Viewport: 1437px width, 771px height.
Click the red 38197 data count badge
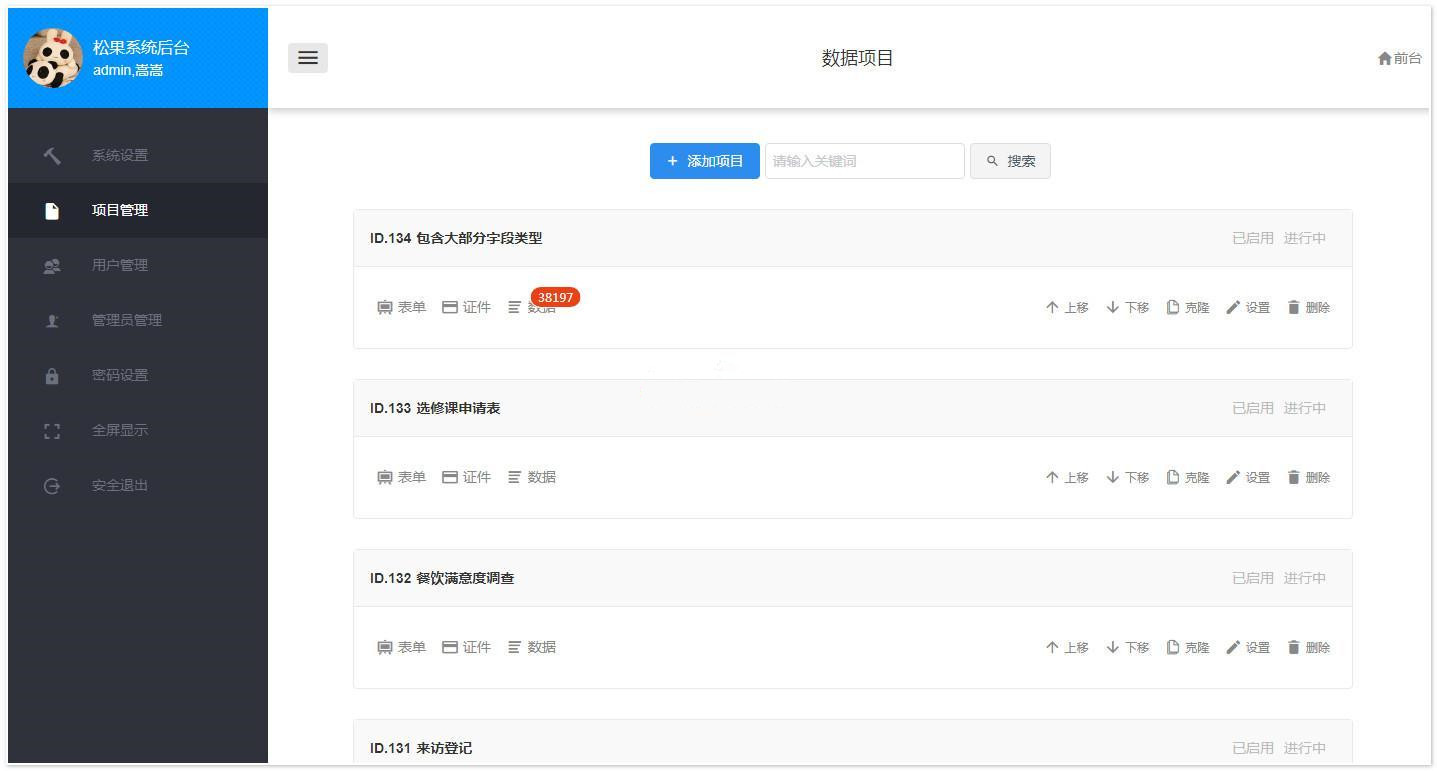point(555,297)
